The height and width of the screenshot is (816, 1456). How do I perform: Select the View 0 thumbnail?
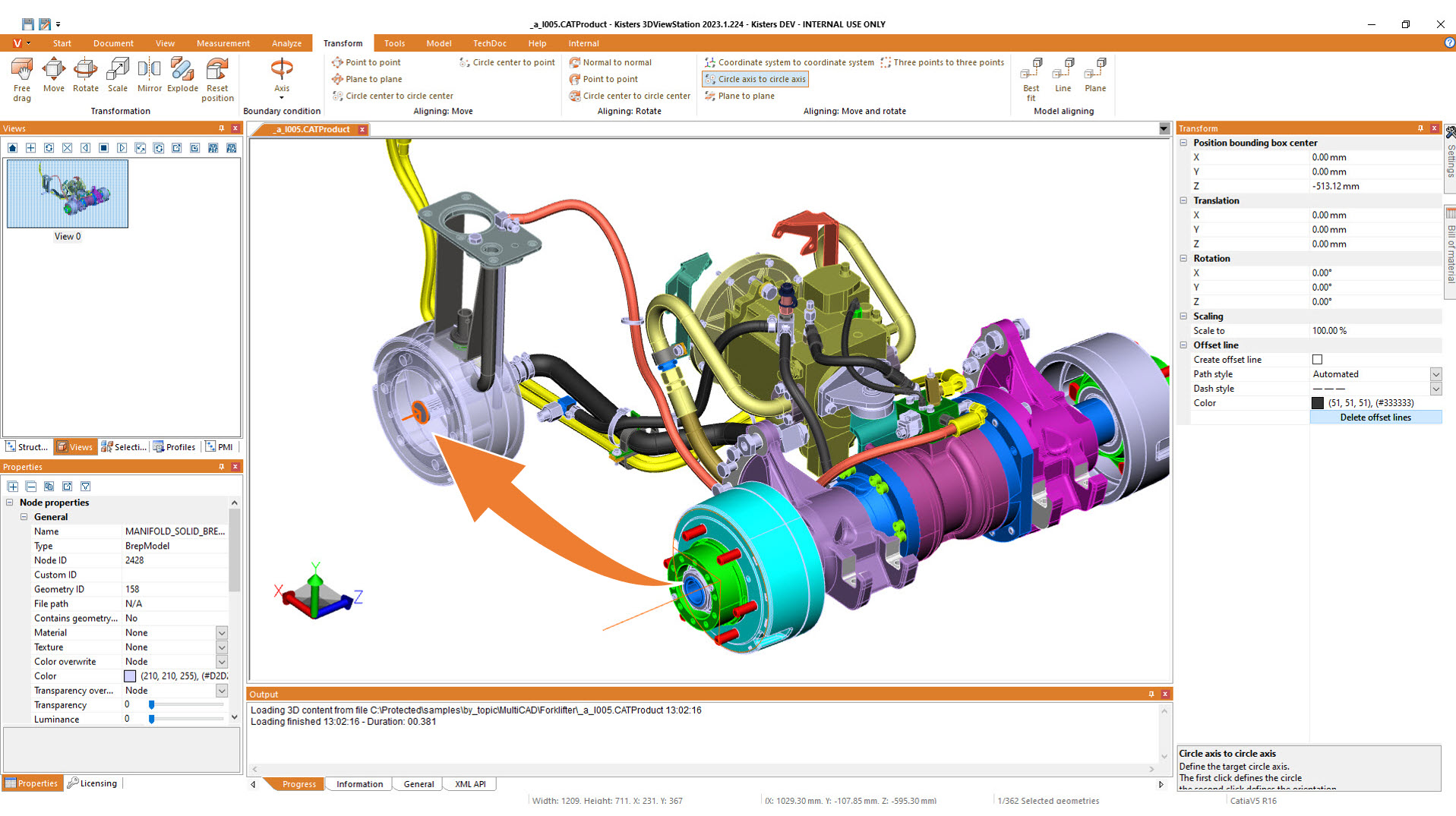point(68,194)
